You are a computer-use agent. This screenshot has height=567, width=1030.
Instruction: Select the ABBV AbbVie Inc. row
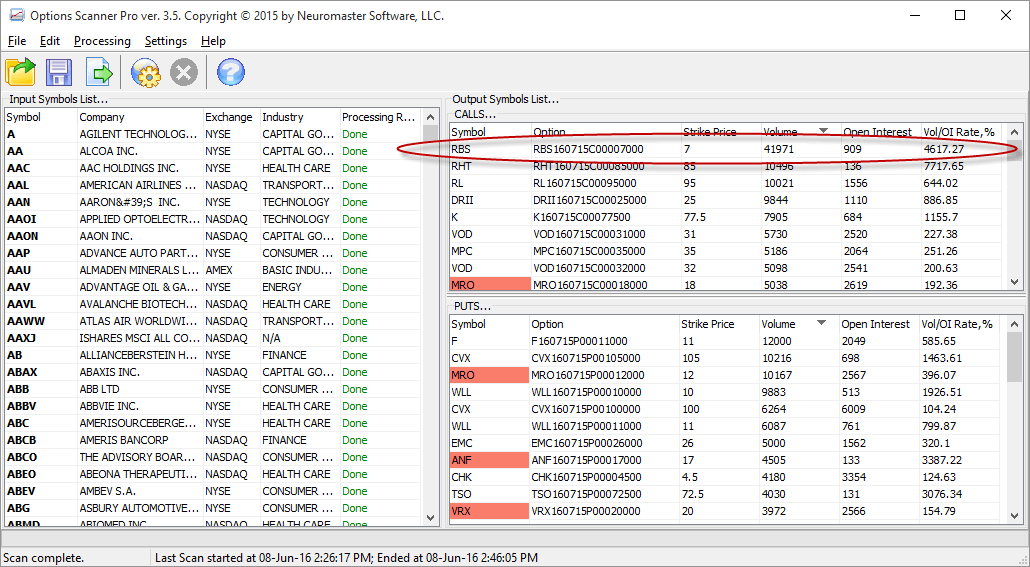click(x=212, y=406)
